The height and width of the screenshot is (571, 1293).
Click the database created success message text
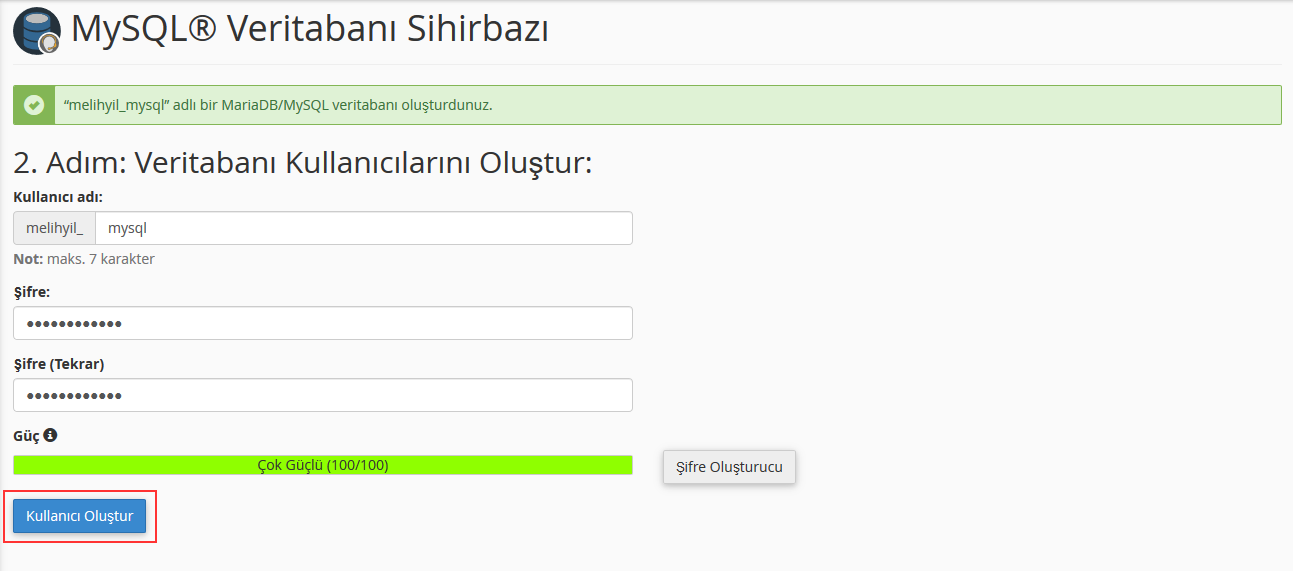[x=278, y=105]
